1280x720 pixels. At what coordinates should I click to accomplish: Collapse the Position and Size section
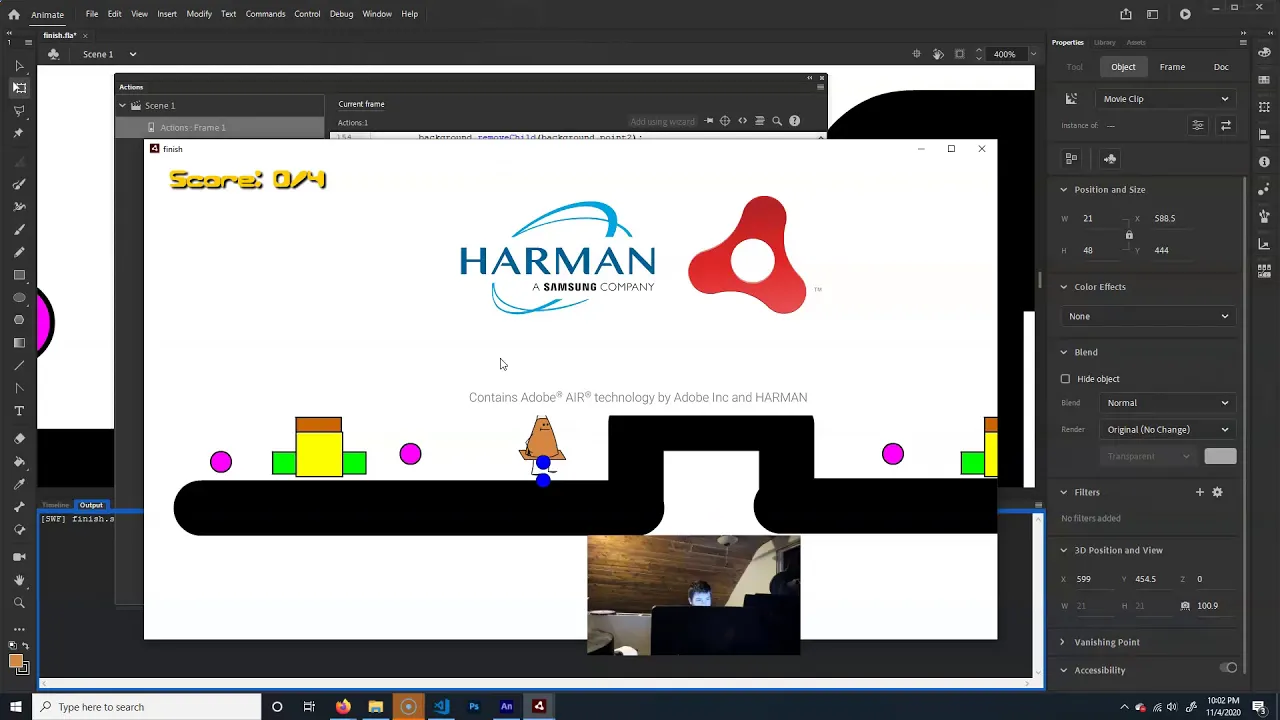pos(1064,190)
